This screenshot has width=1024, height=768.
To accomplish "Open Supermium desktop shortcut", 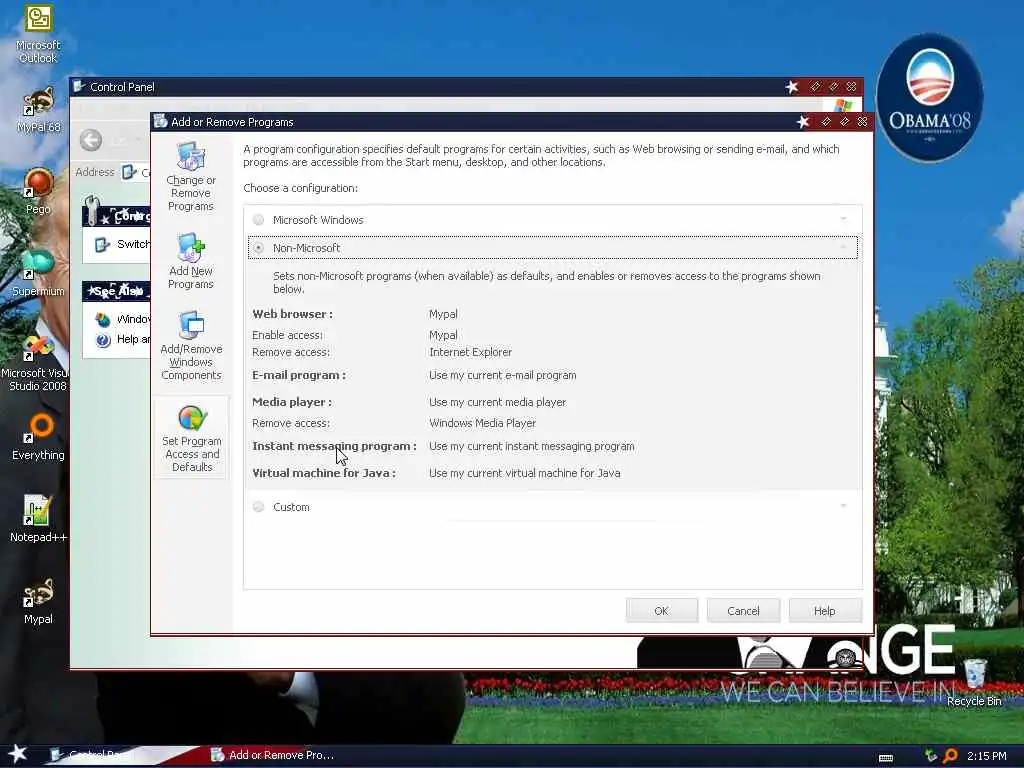I will pos(39,273).
